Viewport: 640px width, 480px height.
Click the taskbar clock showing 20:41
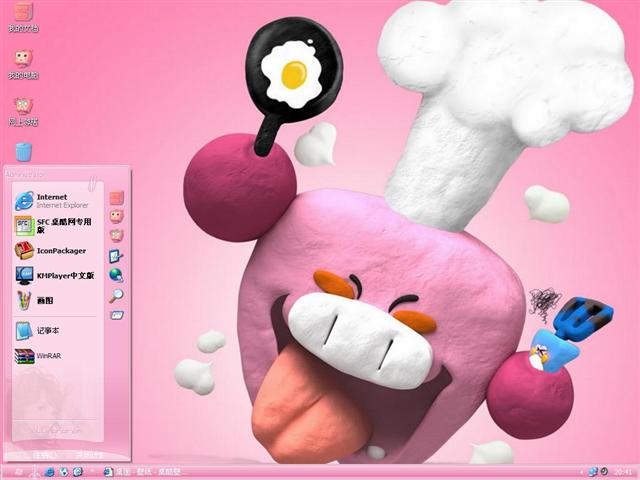623,471
